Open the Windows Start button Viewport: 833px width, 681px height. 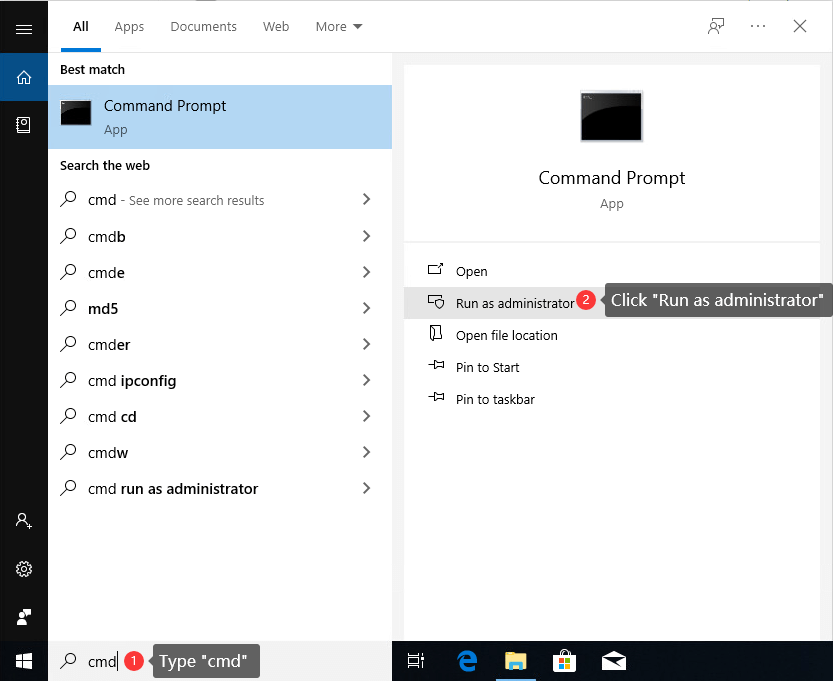24,661
